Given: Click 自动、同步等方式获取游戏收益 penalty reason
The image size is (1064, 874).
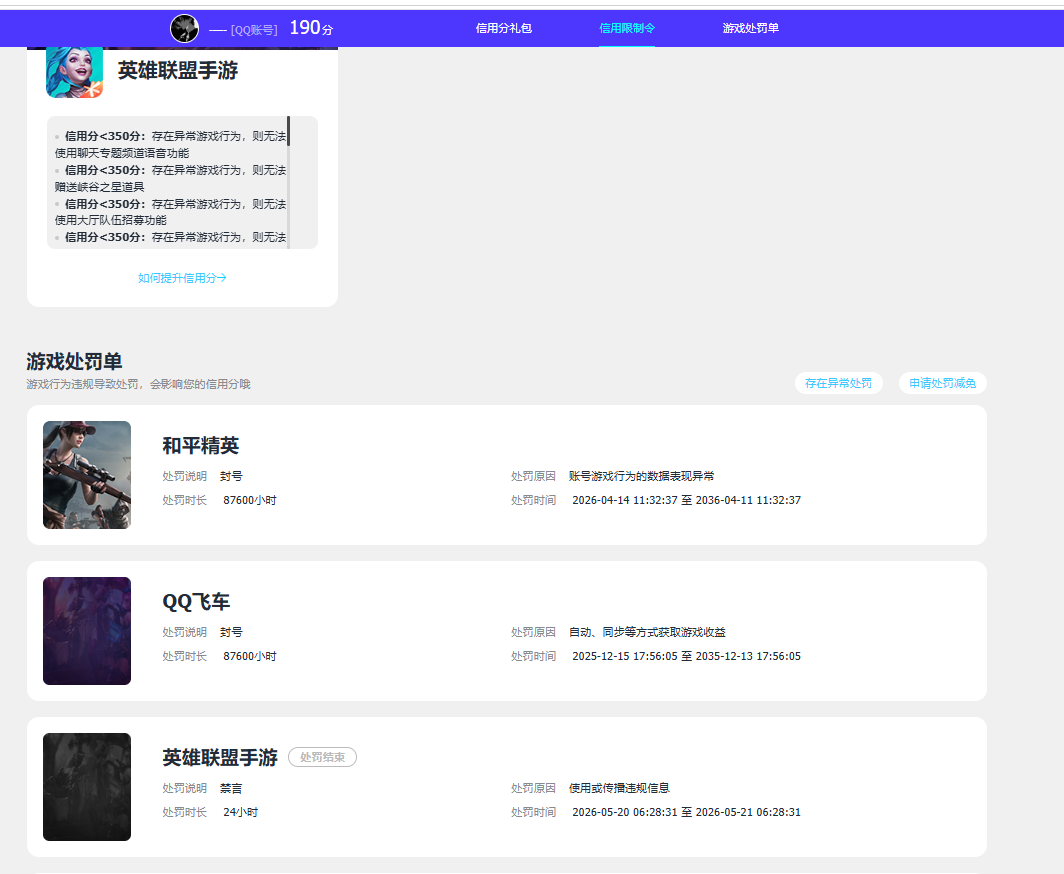Looking at the screenshot, I should [647, 632].
